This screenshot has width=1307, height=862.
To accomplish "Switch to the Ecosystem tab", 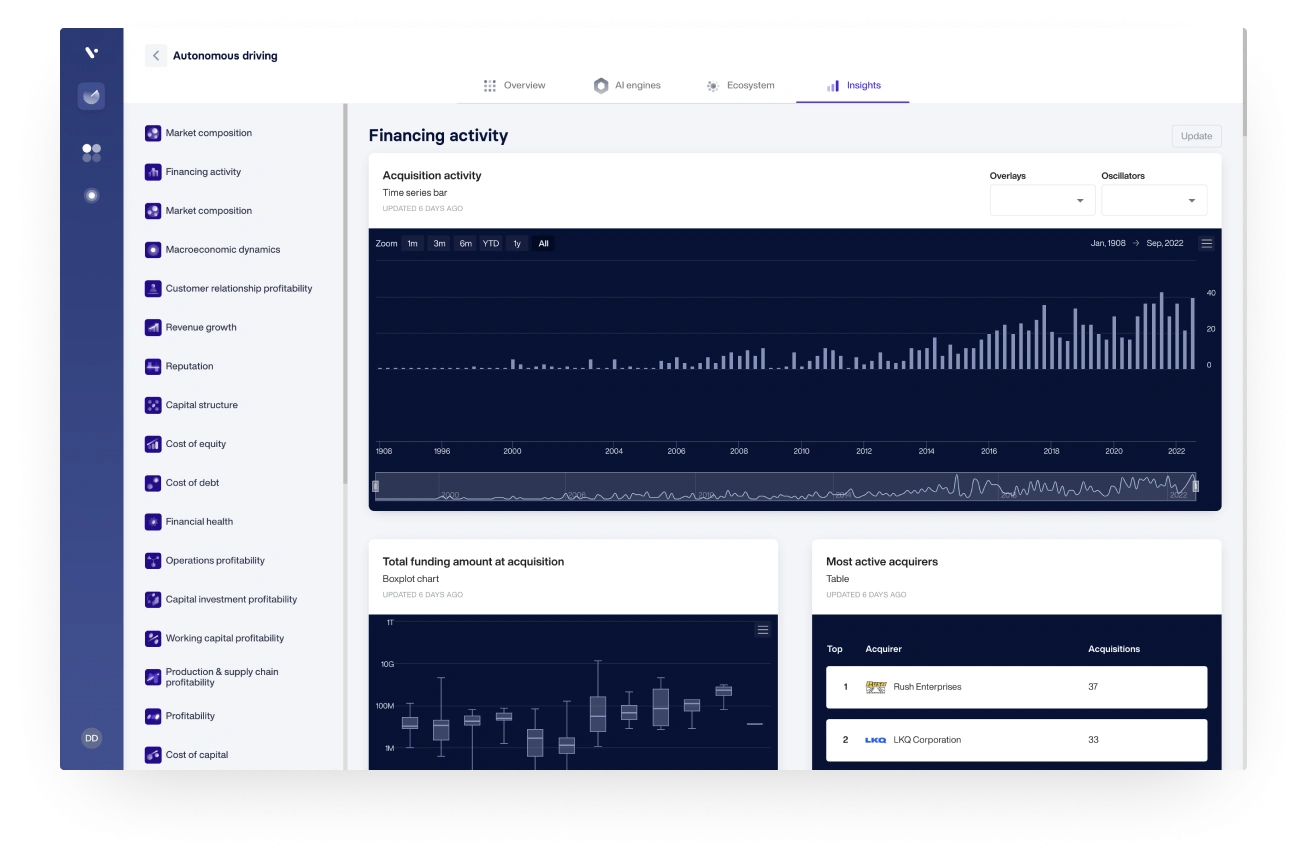I will 740,86.
